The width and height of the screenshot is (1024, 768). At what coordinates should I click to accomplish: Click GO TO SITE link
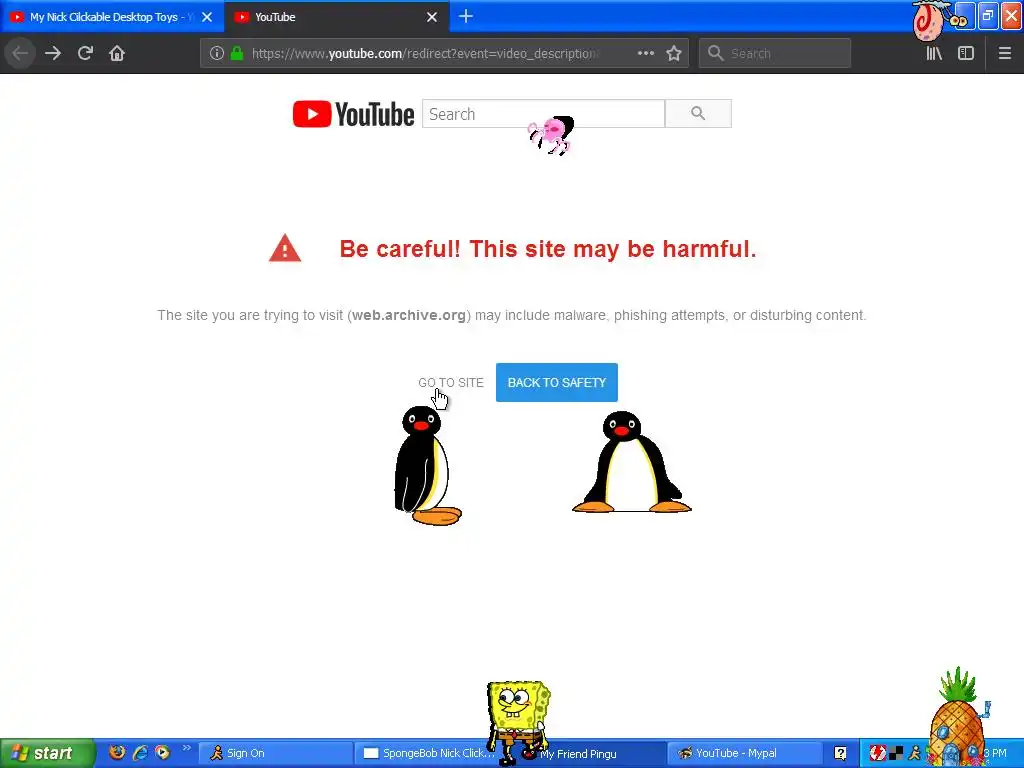point(451,383)
